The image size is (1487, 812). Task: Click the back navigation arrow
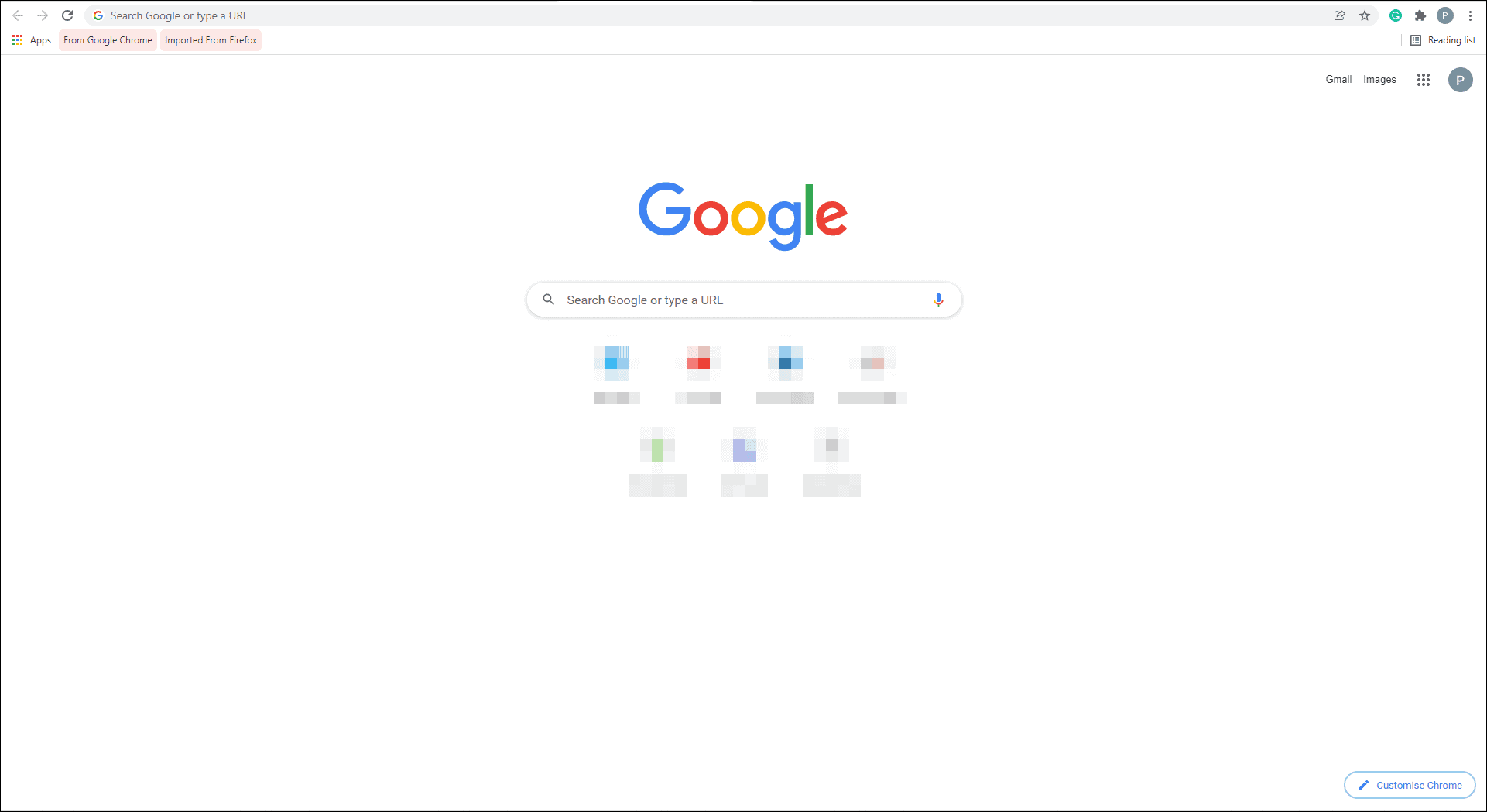(x=18, y=15)
